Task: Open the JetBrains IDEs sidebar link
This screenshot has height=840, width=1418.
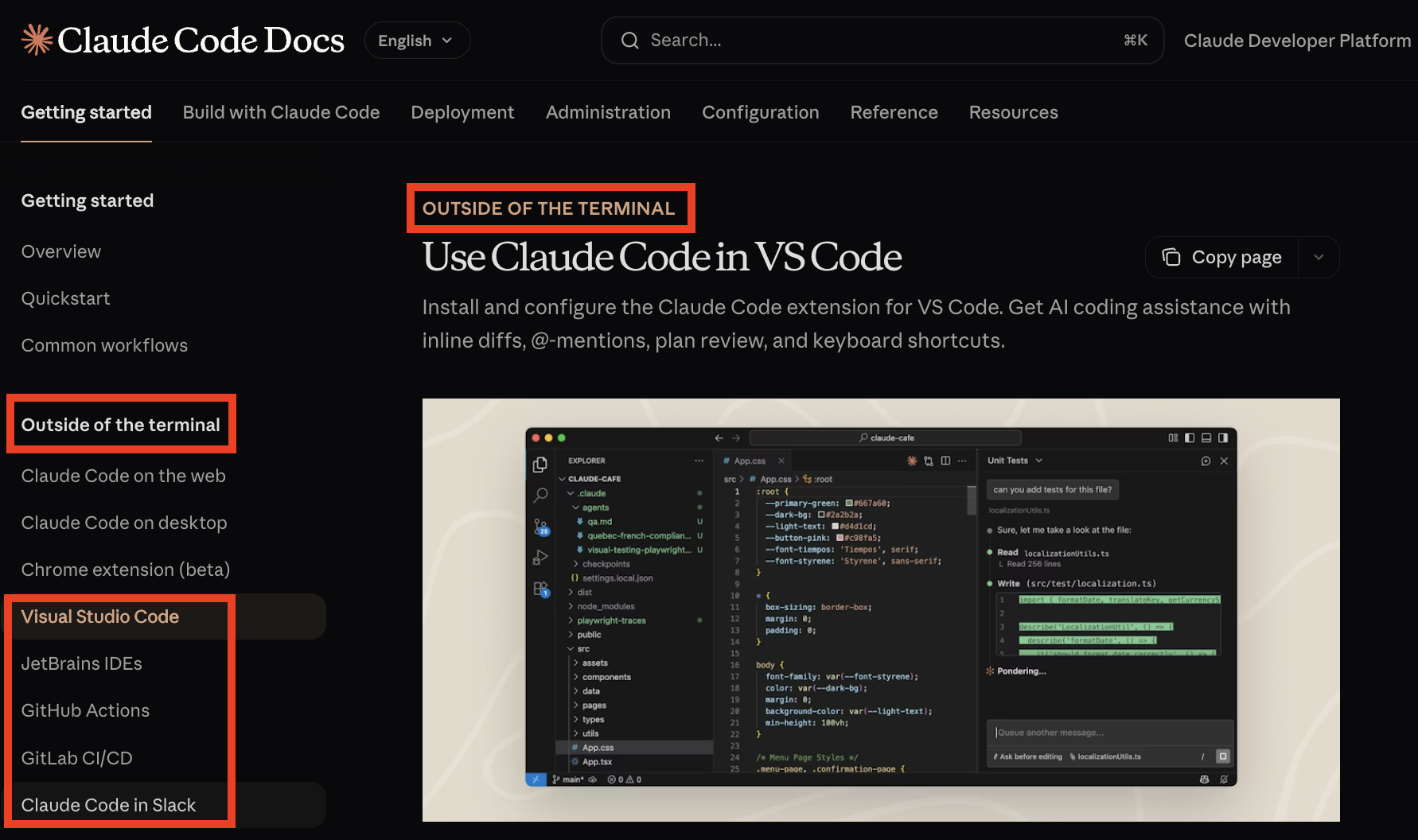Action: pos(81,663)
